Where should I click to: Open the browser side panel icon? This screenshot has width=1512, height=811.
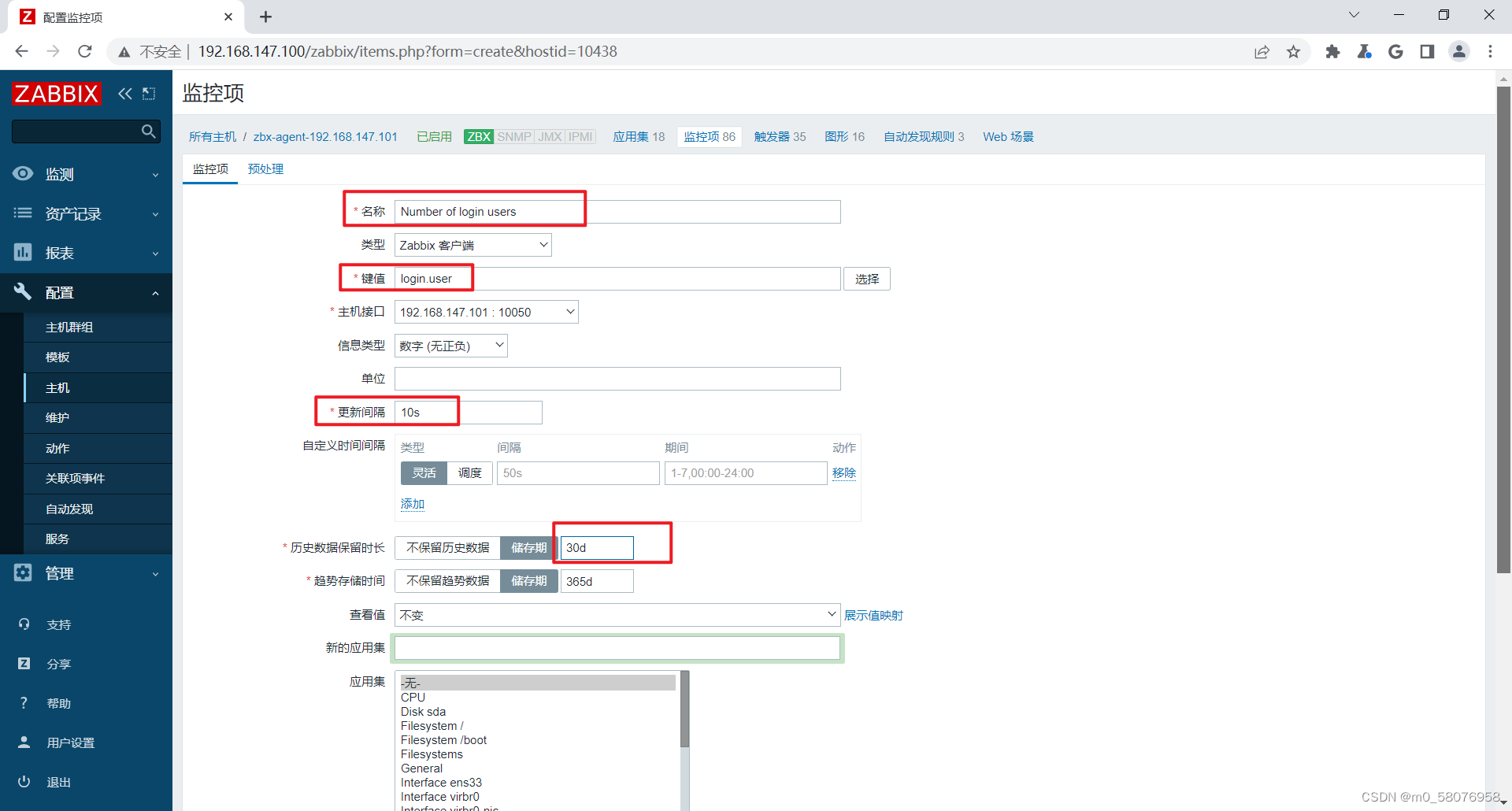pos(1427,52)
